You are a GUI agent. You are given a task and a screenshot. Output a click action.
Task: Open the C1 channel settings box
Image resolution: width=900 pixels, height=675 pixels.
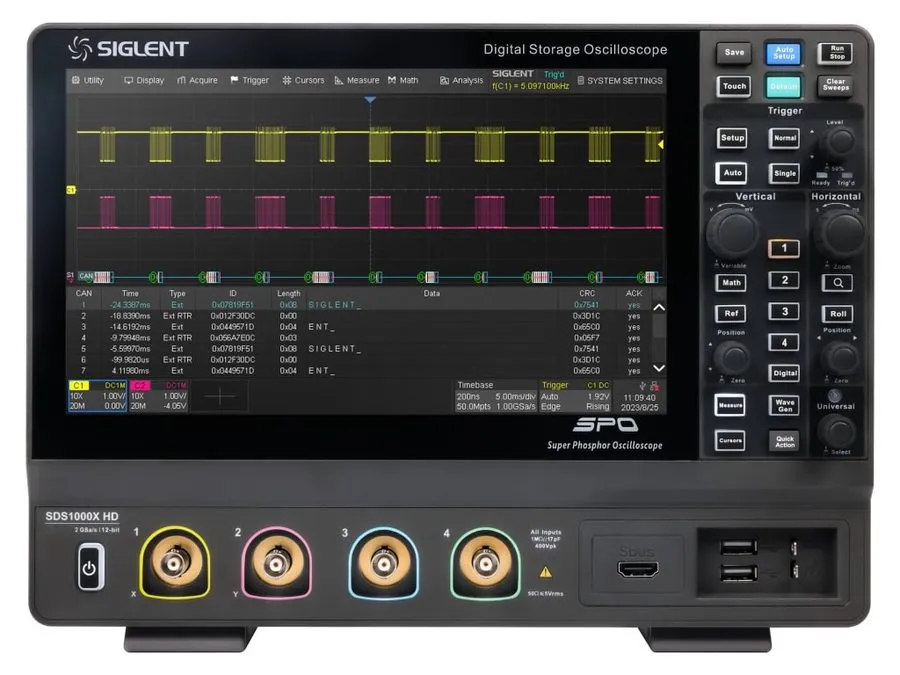point(97,395)
